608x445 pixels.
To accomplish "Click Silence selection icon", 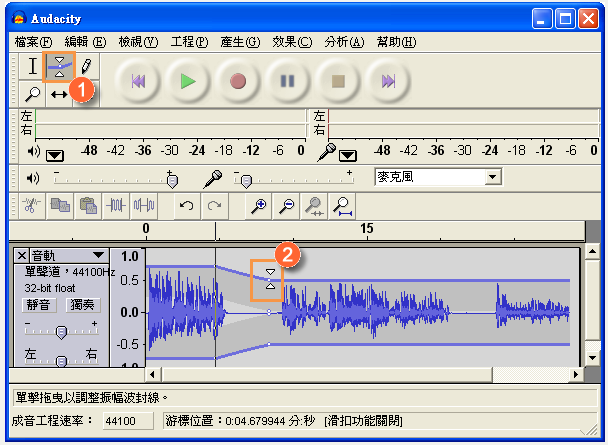I will click(x=144, y=205).
